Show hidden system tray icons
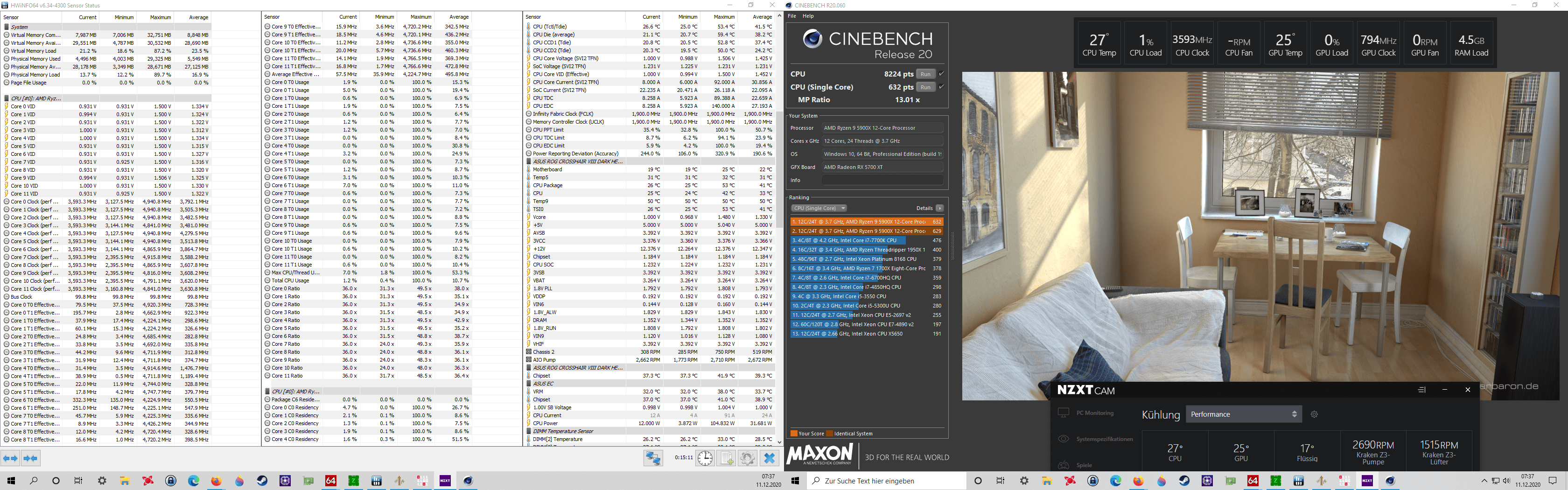This screenshot has height=490, width=1568. 1484,481
